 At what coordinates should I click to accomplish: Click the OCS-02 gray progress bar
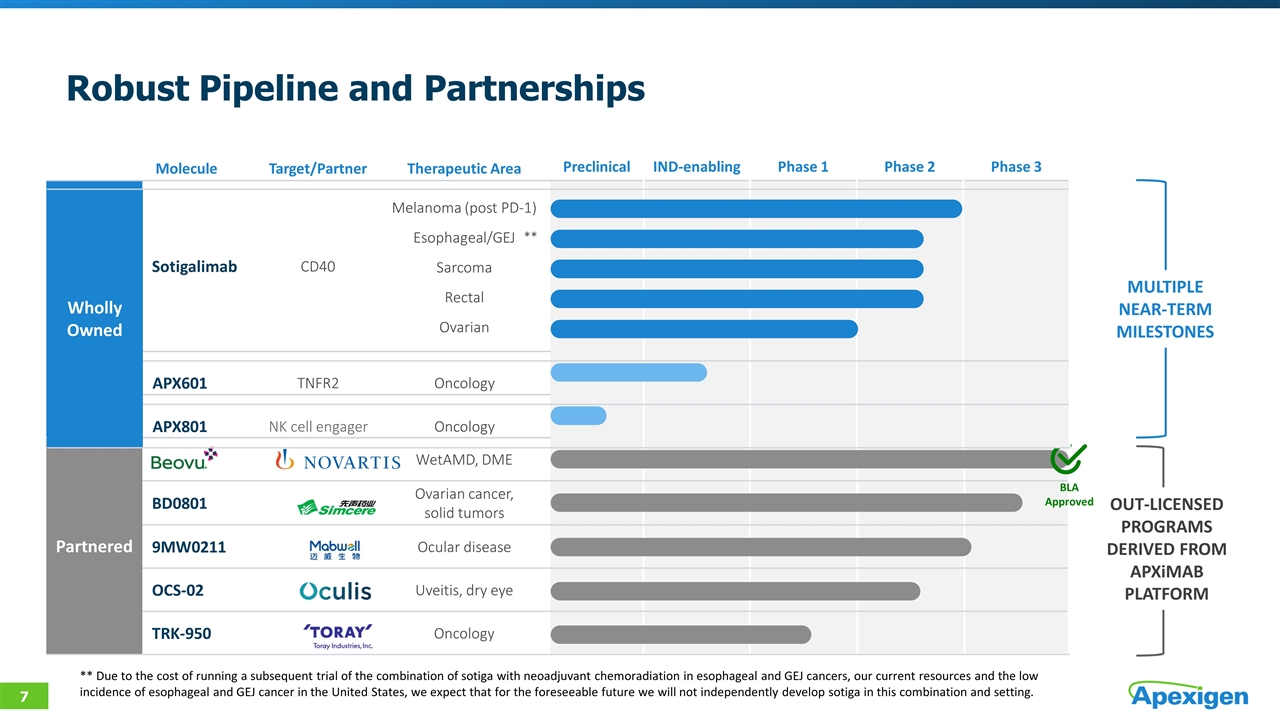(x=735, y=591)
